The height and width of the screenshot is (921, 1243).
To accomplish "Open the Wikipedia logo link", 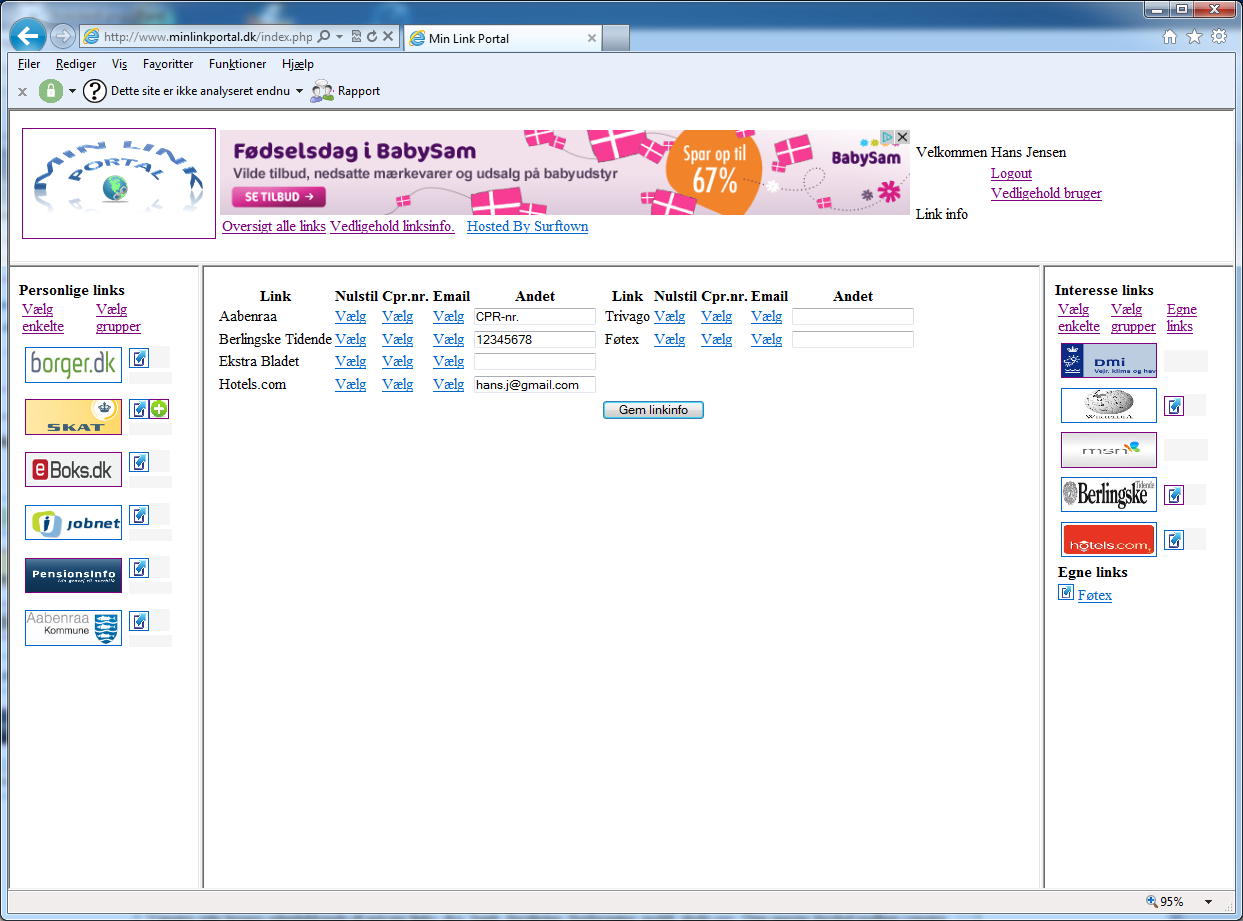I will tap(1108, 405).
